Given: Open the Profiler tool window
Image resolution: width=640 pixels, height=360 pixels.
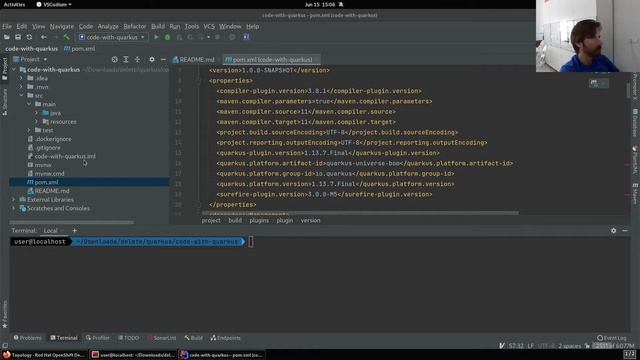Looking at the screenshot, I should (x=98, y=338).
